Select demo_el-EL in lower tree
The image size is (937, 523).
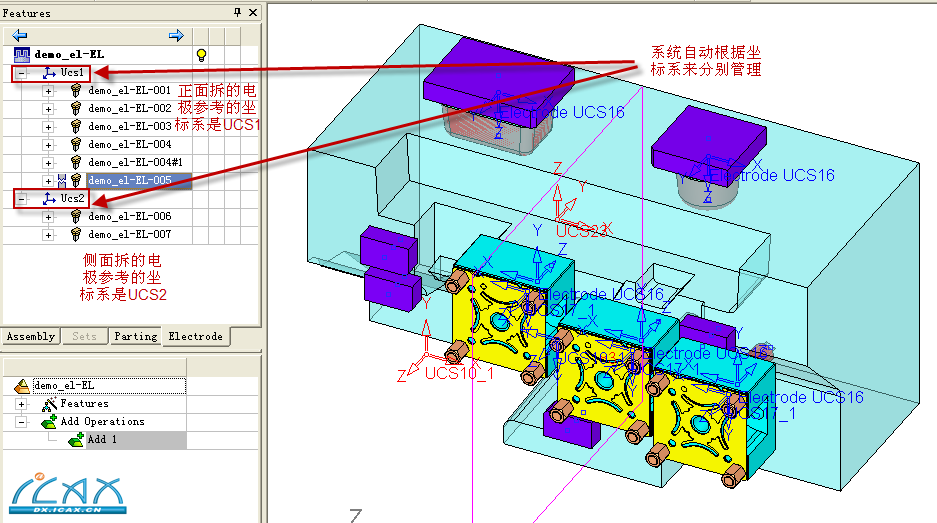coord(109,386)
